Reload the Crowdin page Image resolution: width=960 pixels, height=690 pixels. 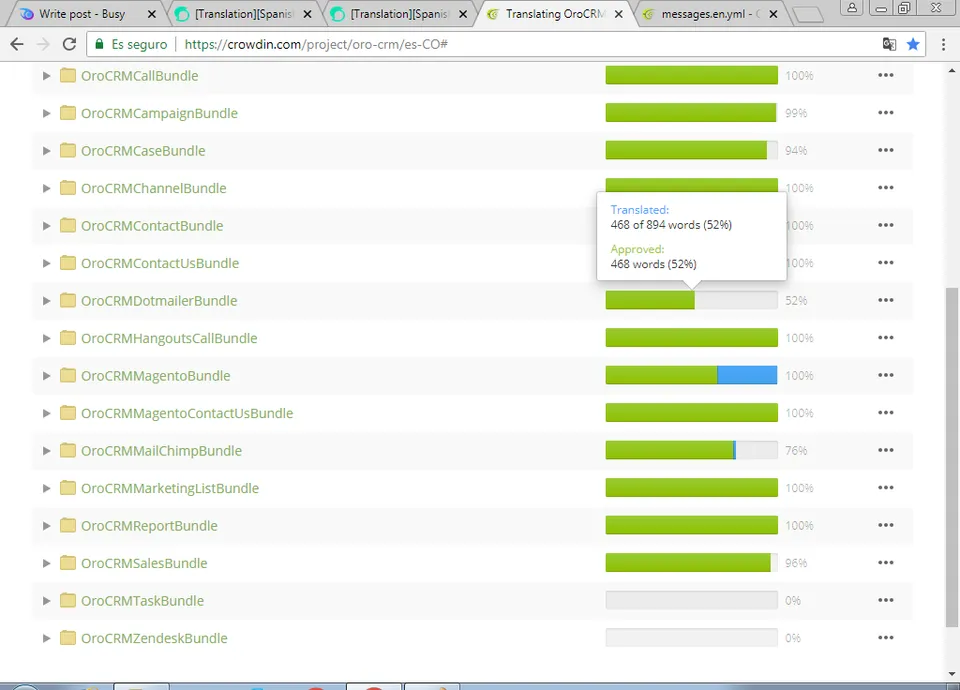coord(69,44)
